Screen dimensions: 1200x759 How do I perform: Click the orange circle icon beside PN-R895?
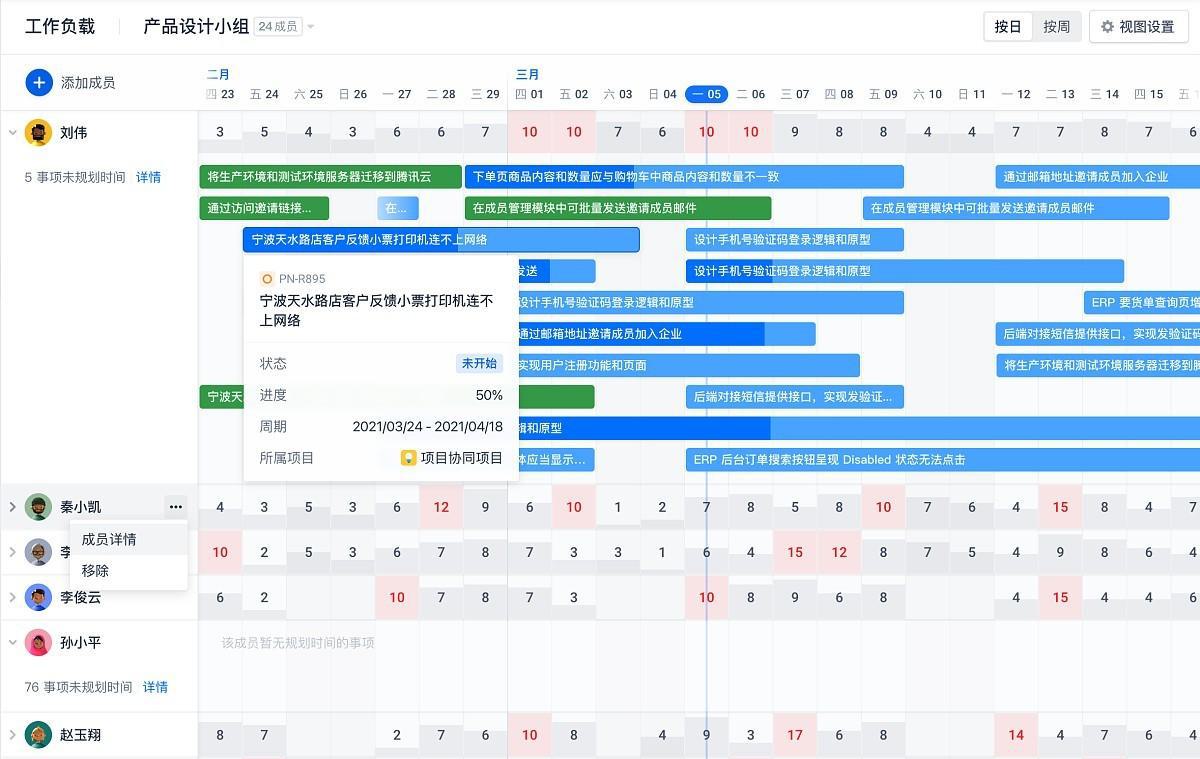267,279
